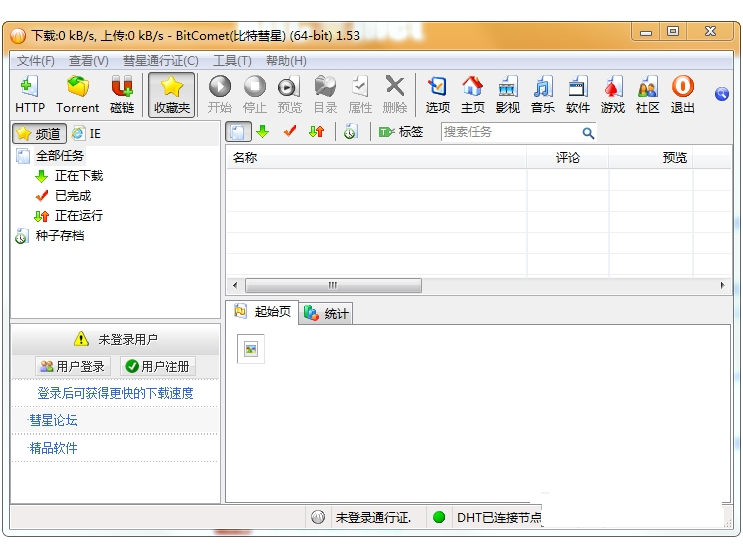Open the 音乐 music icon
The width and height of the screenshot is (743, 555).
[543, 94]
